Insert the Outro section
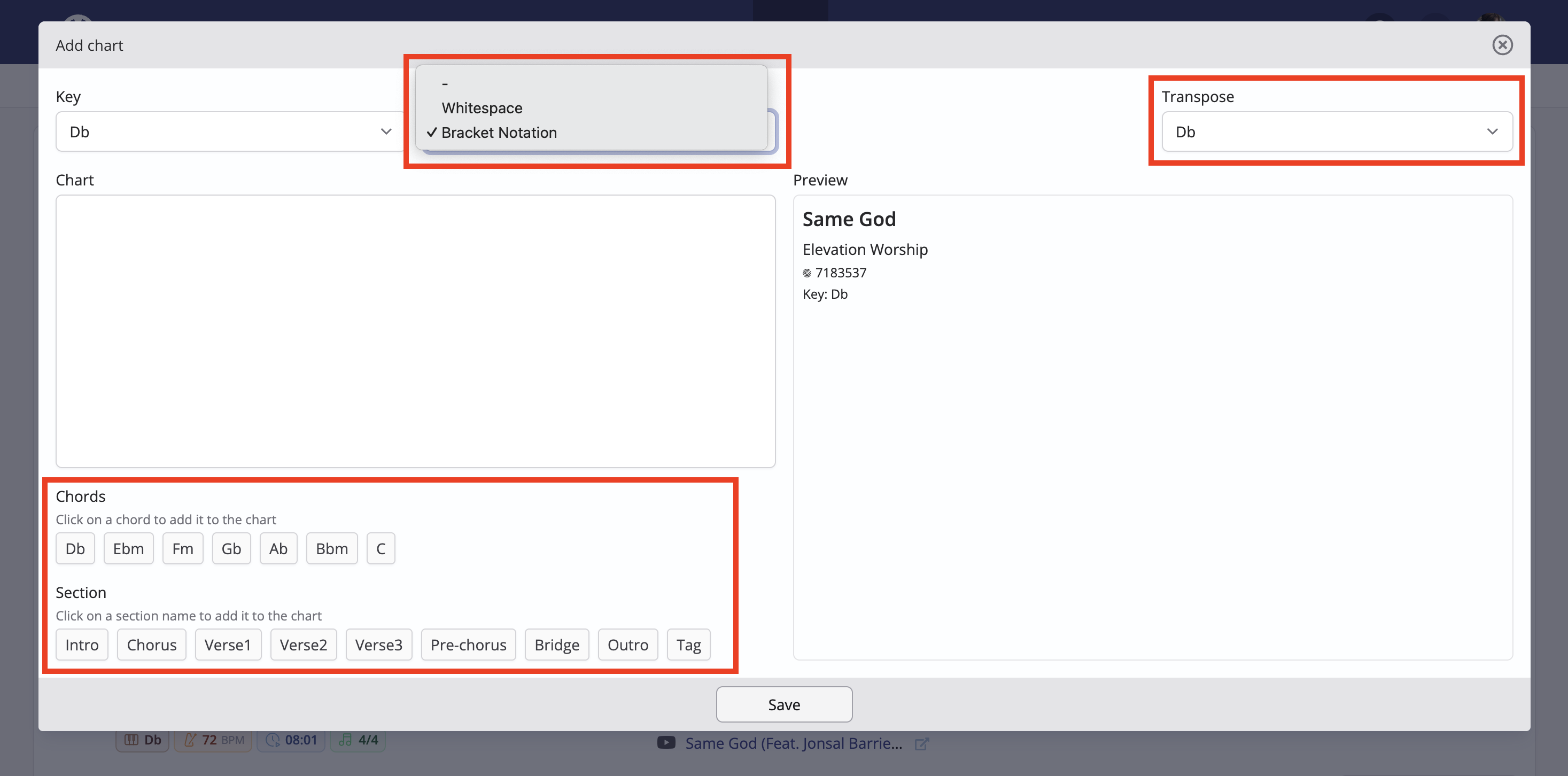The image size is (1568, 776). click(627, 645)
